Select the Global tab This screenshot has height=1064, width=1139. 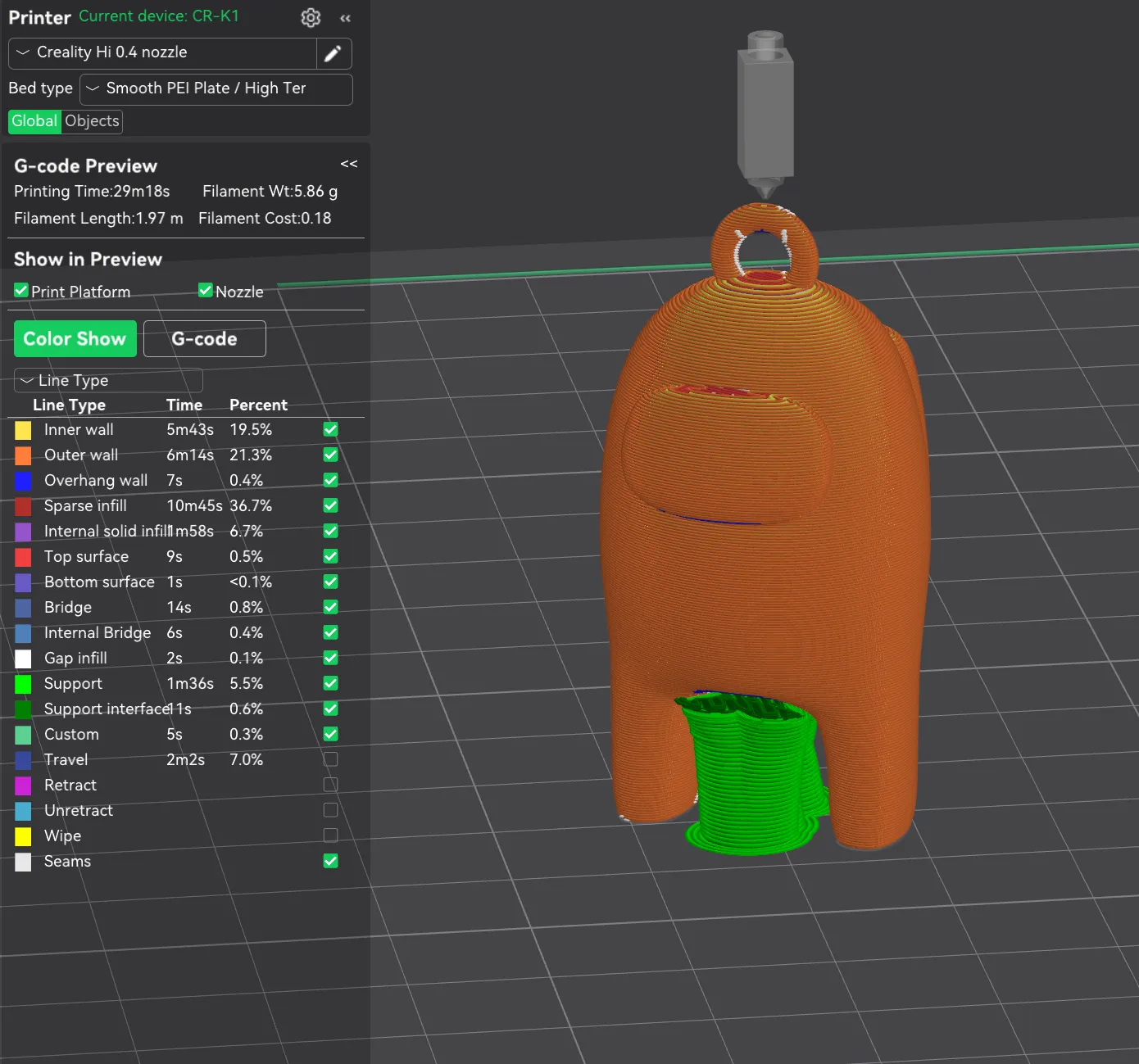[34, 121]
